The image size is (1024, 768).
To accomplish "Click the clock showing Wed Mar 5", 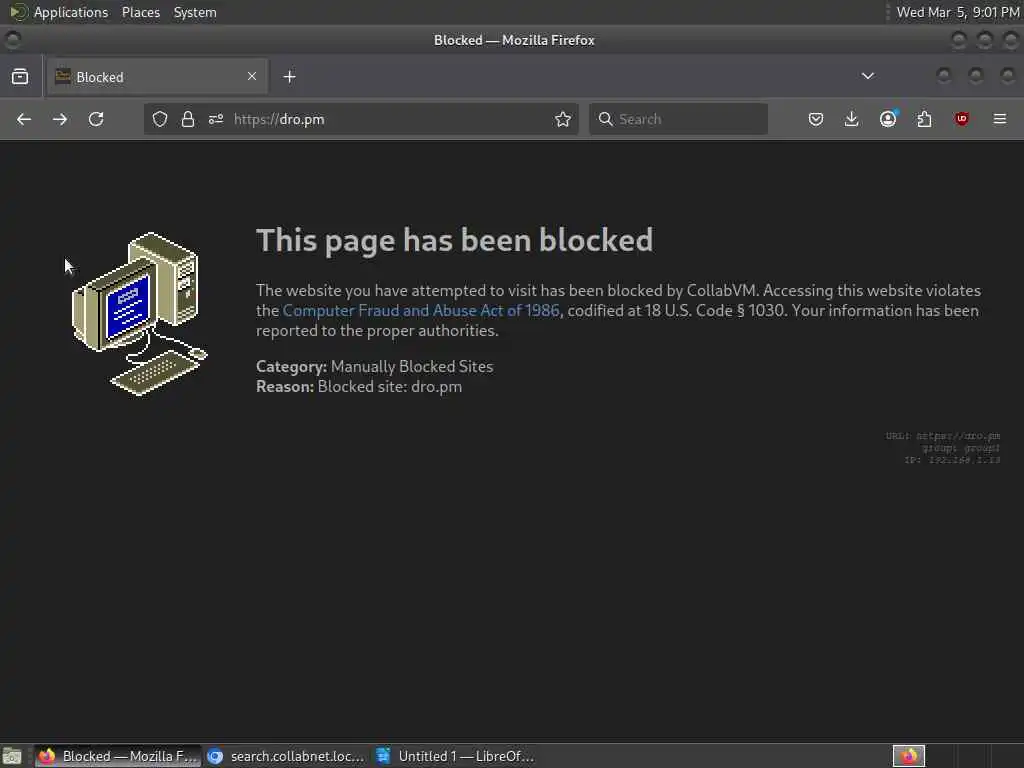I will click(957, 12).
